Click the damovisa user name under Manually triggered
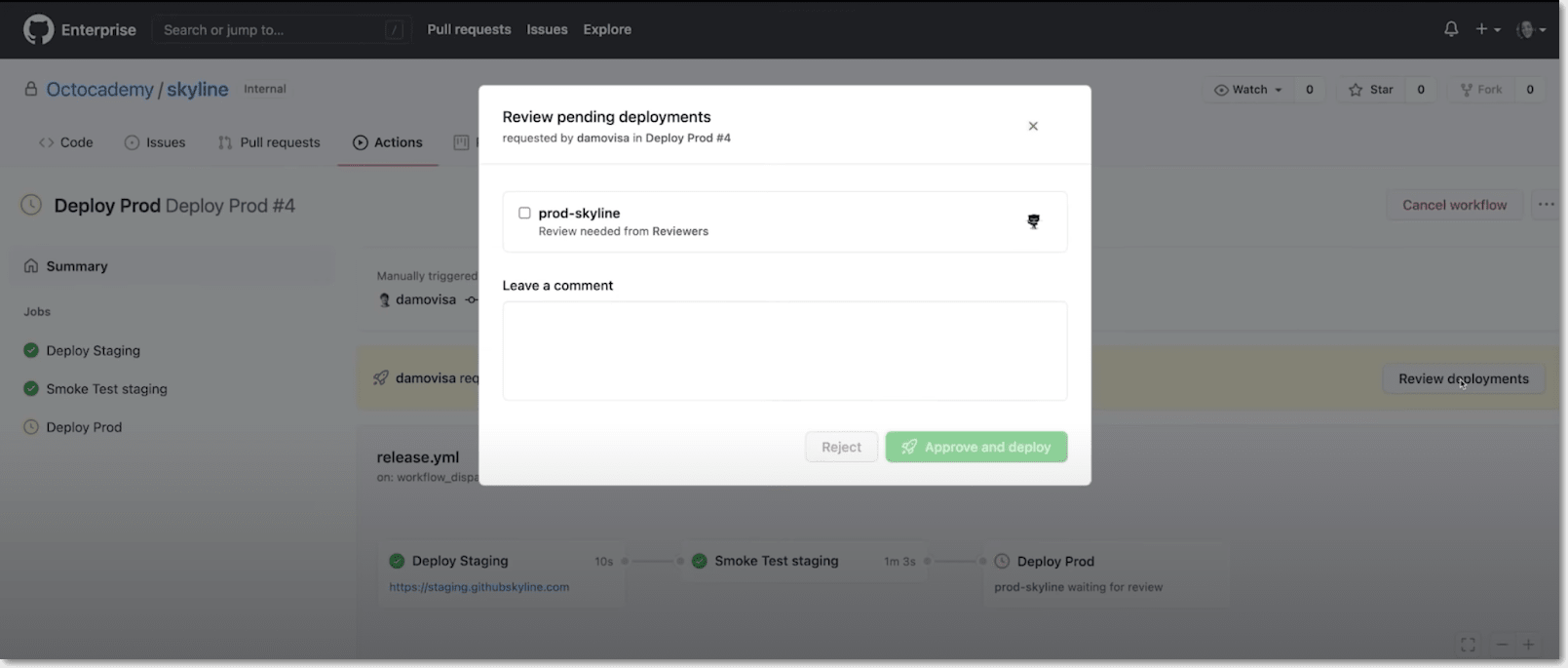 coord(426,299)
